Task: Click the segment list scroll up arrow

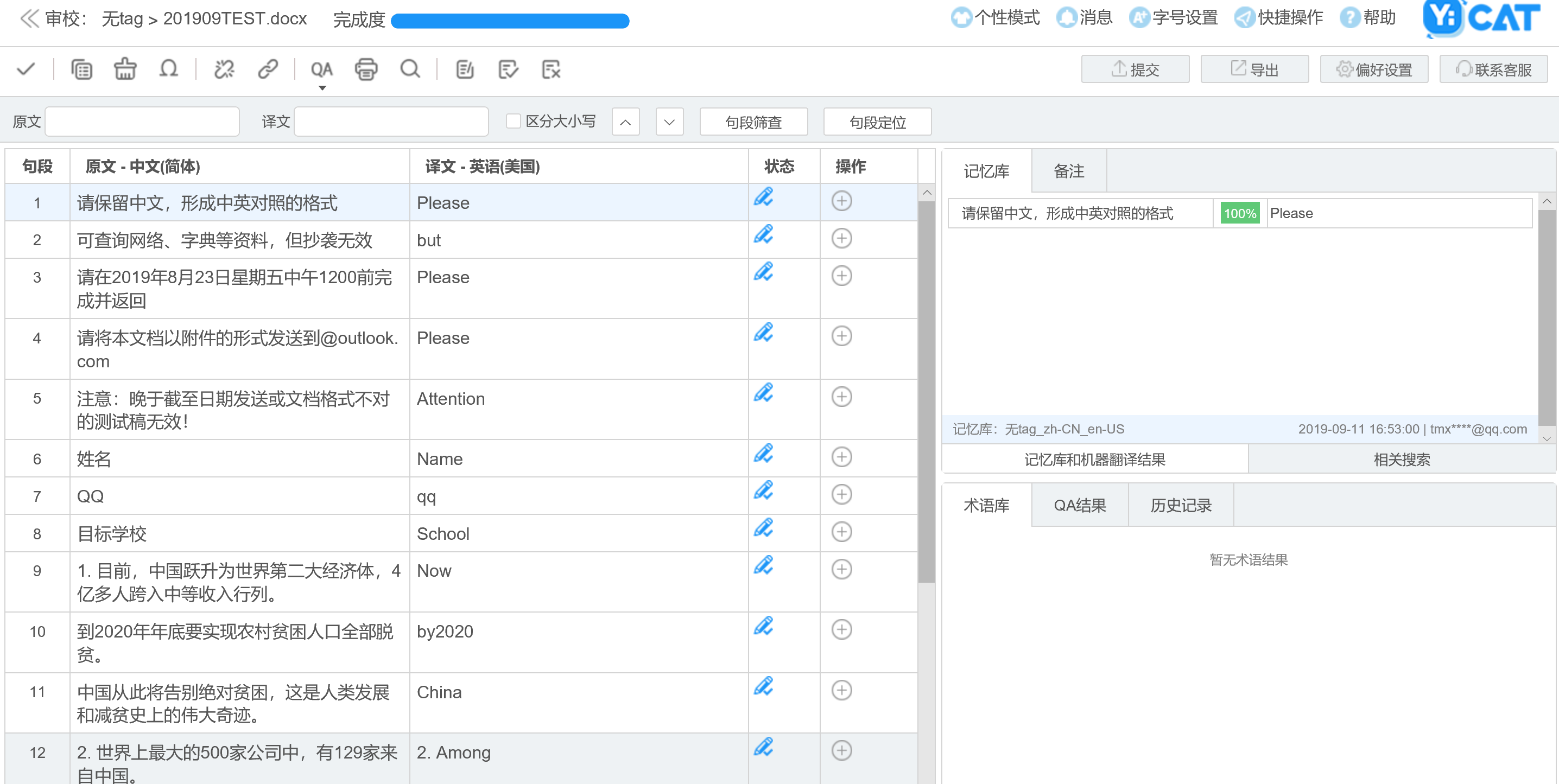Action: click(927, 193)
